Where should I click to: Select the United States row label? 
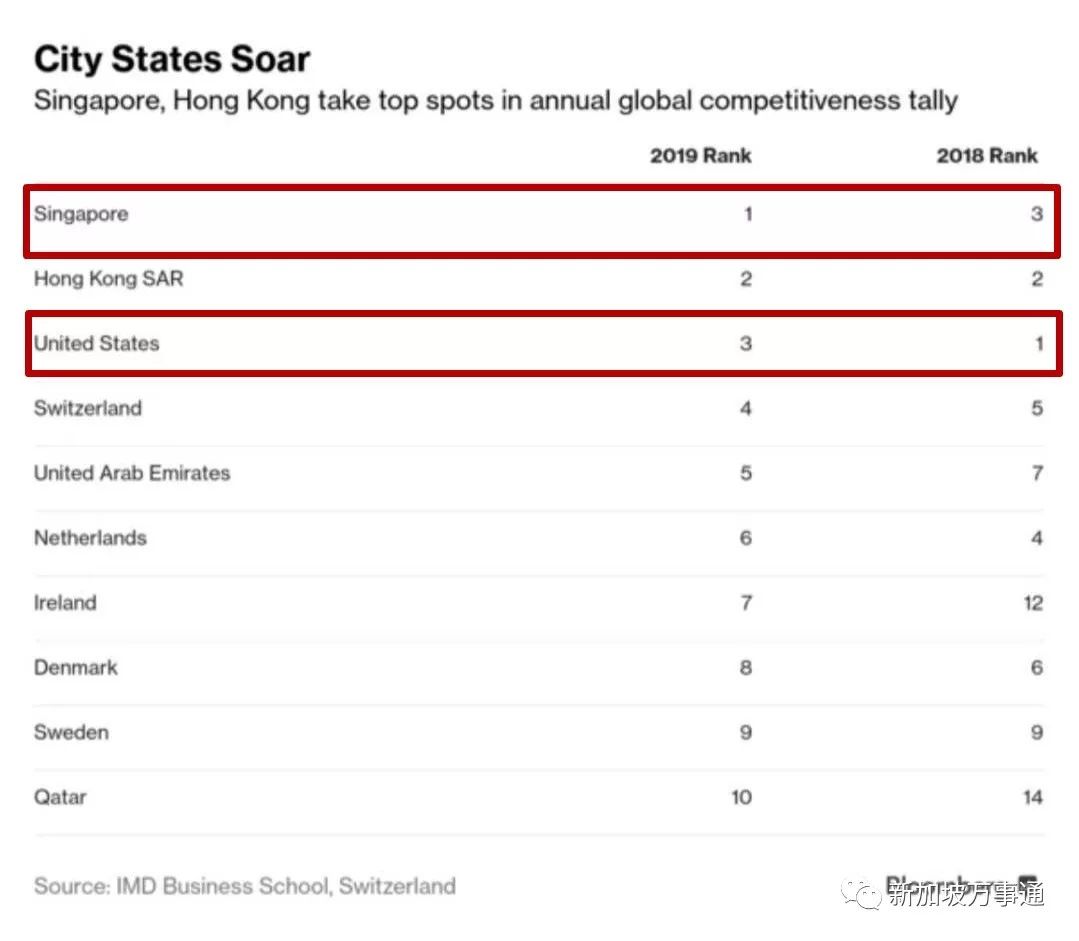pyautogui.click(x=97, y=343)
